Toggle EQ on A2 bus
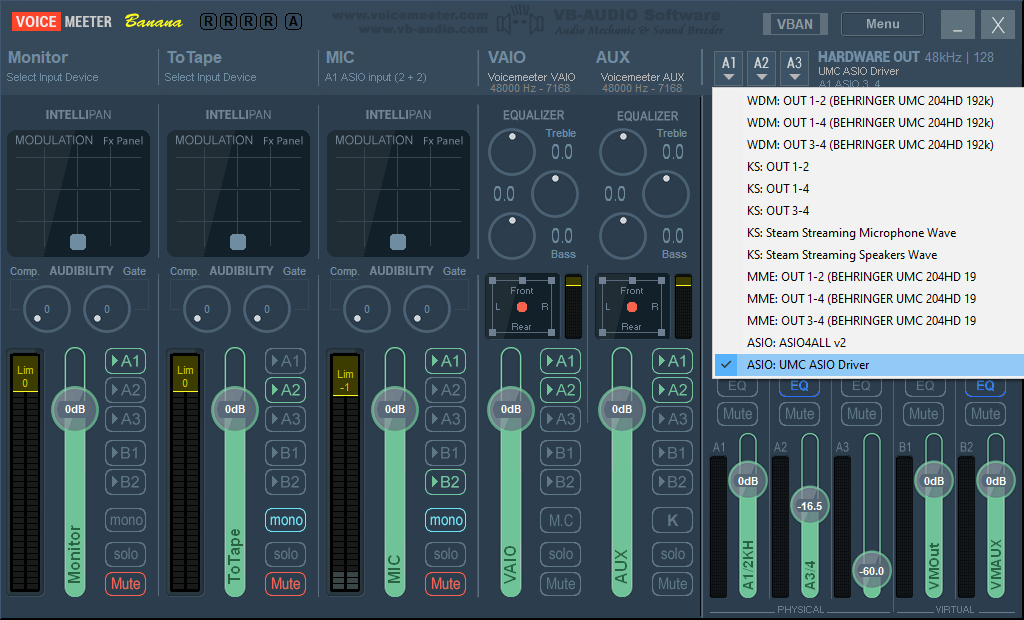The width and height of the screenshot is (1024, 620). (x=799, y=385)
